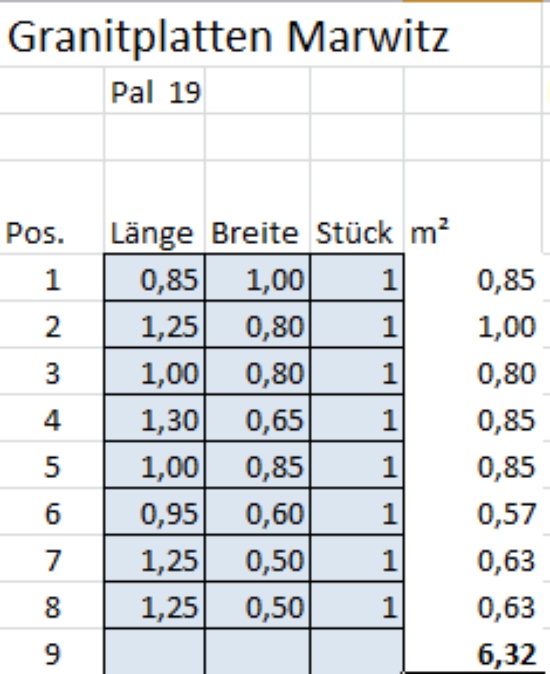Click Breite value 1,00 in position 1

point(257,277)
